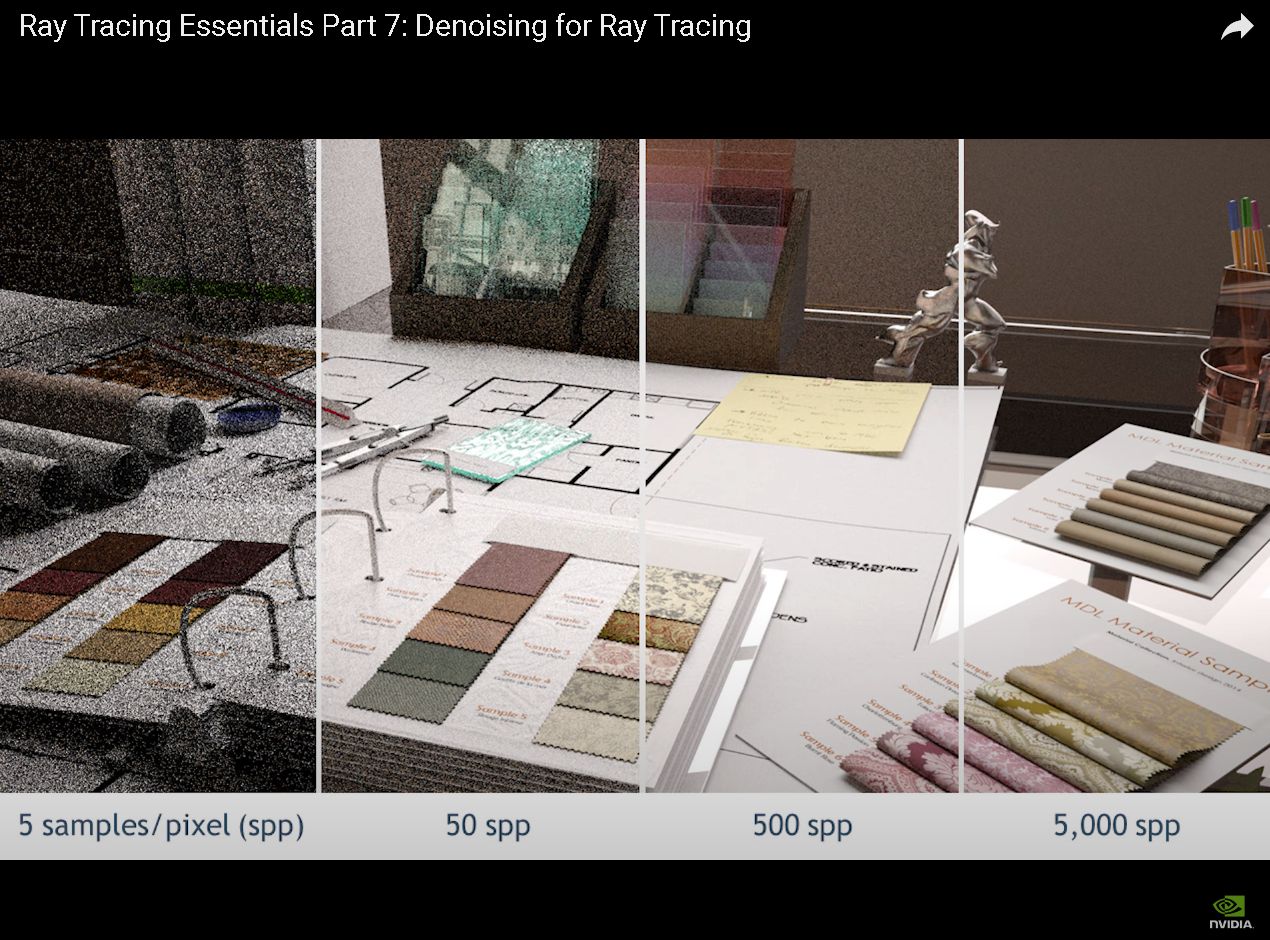
Task: Click the blue bowl in the noisy panel
Action: coord(248,416)
